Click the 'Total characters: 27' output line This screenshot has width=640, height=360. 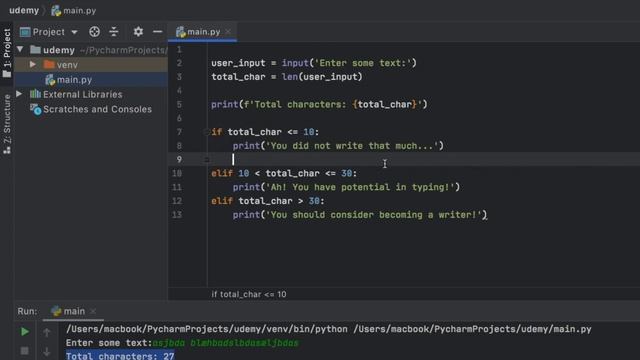tap(120, 356)
